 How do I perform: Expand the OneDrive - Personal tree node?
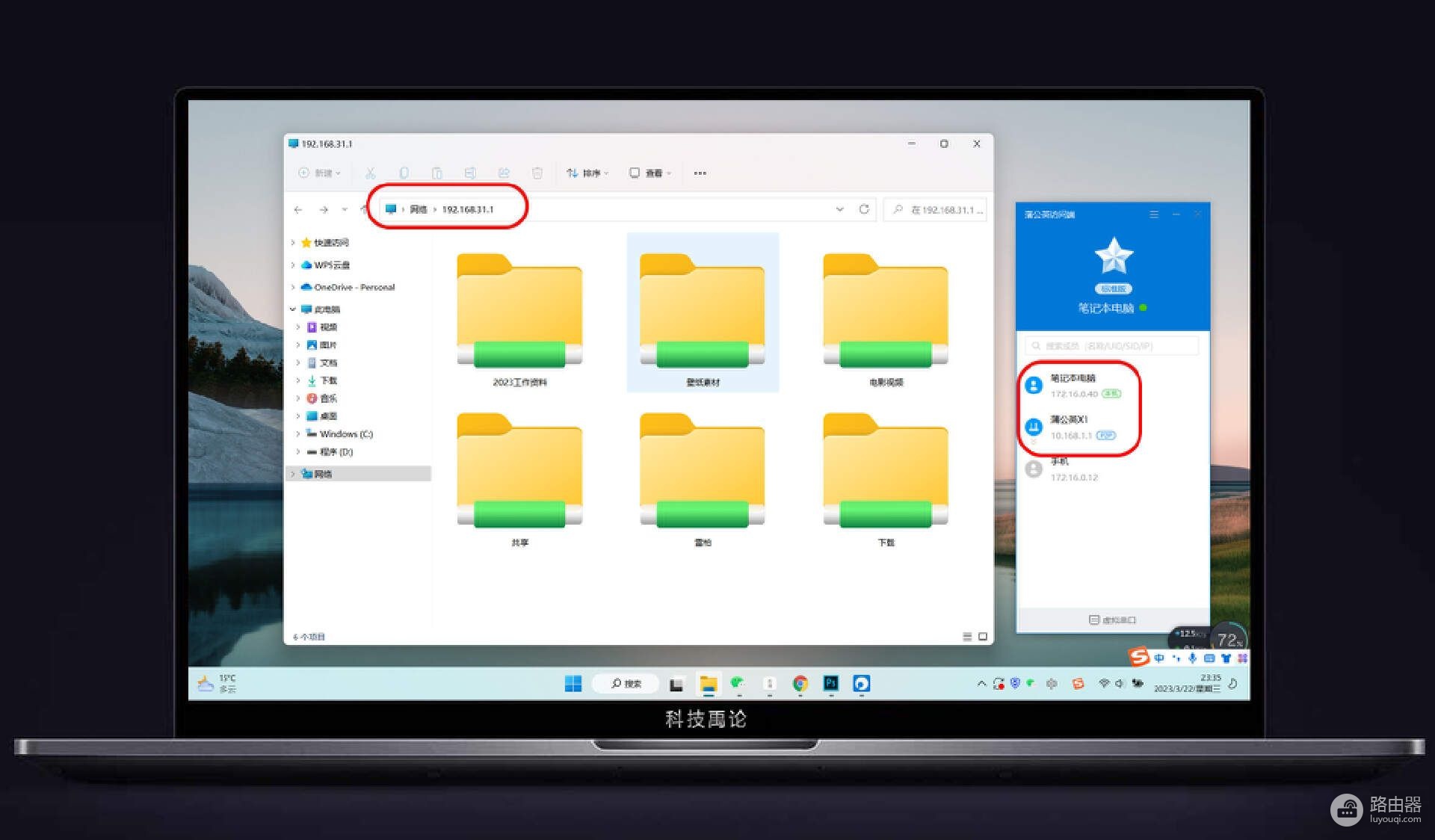click(293, 287)
